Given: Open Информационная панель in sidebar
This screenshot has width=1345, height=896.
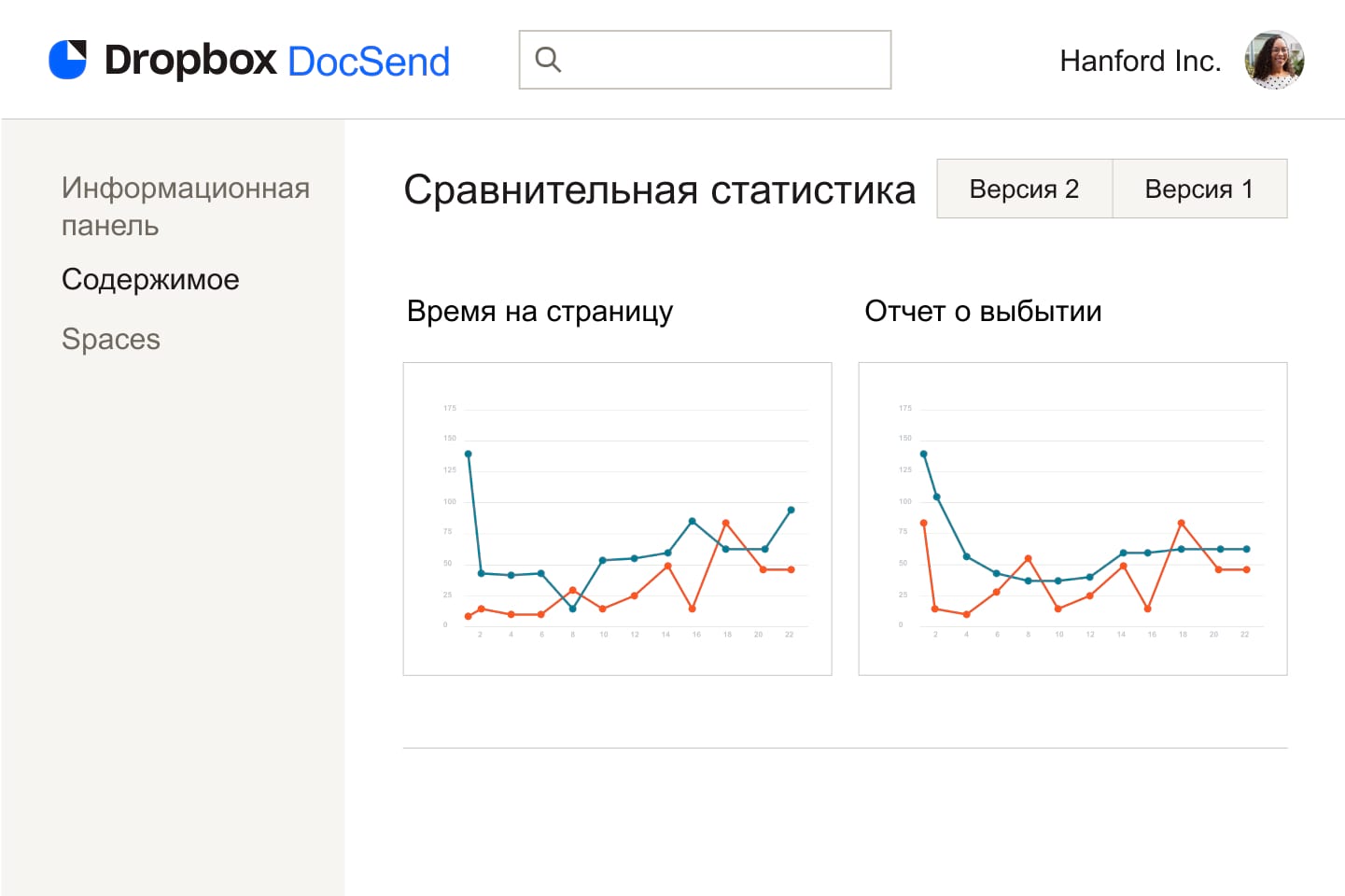Looking at the screenshot, I should click(x=186, y=206).
